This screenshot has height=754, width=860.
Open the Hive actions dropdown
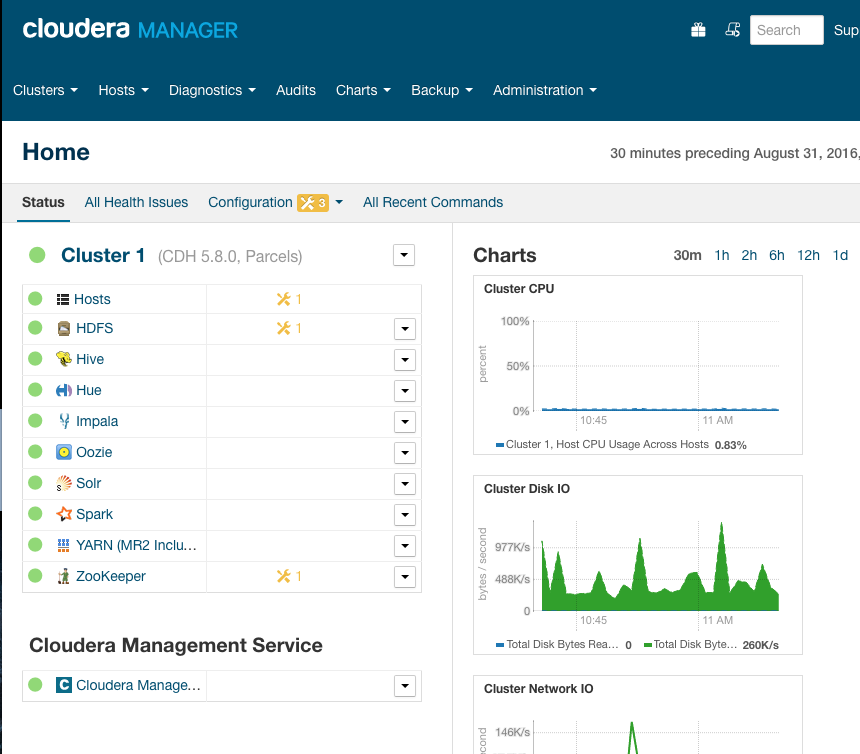(x=405, y=360)
